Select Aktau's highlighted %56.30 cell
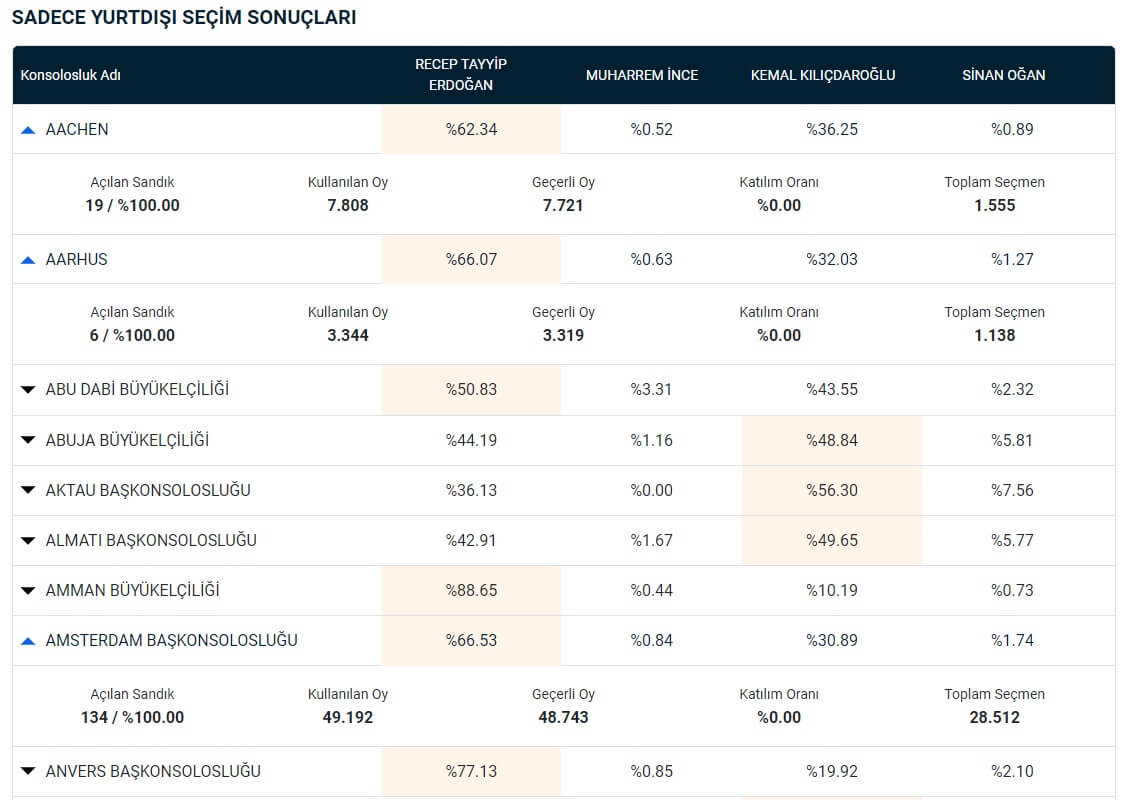The width and height of the screenshot is (1126, 800). [832, 490]
